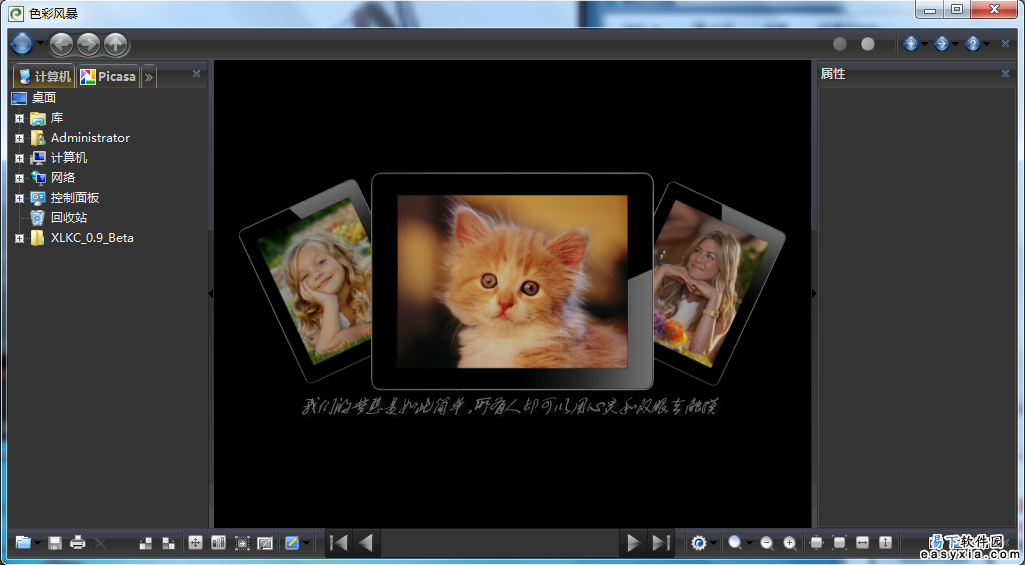Click the move/pan tool icon
1025x565 pixels.
pos(195,543)
